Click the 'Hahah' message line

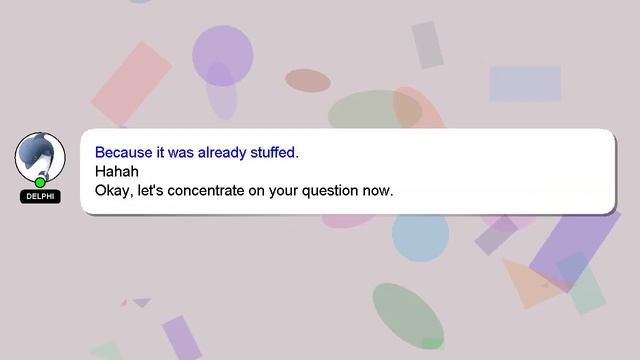(x=117, y=171)
